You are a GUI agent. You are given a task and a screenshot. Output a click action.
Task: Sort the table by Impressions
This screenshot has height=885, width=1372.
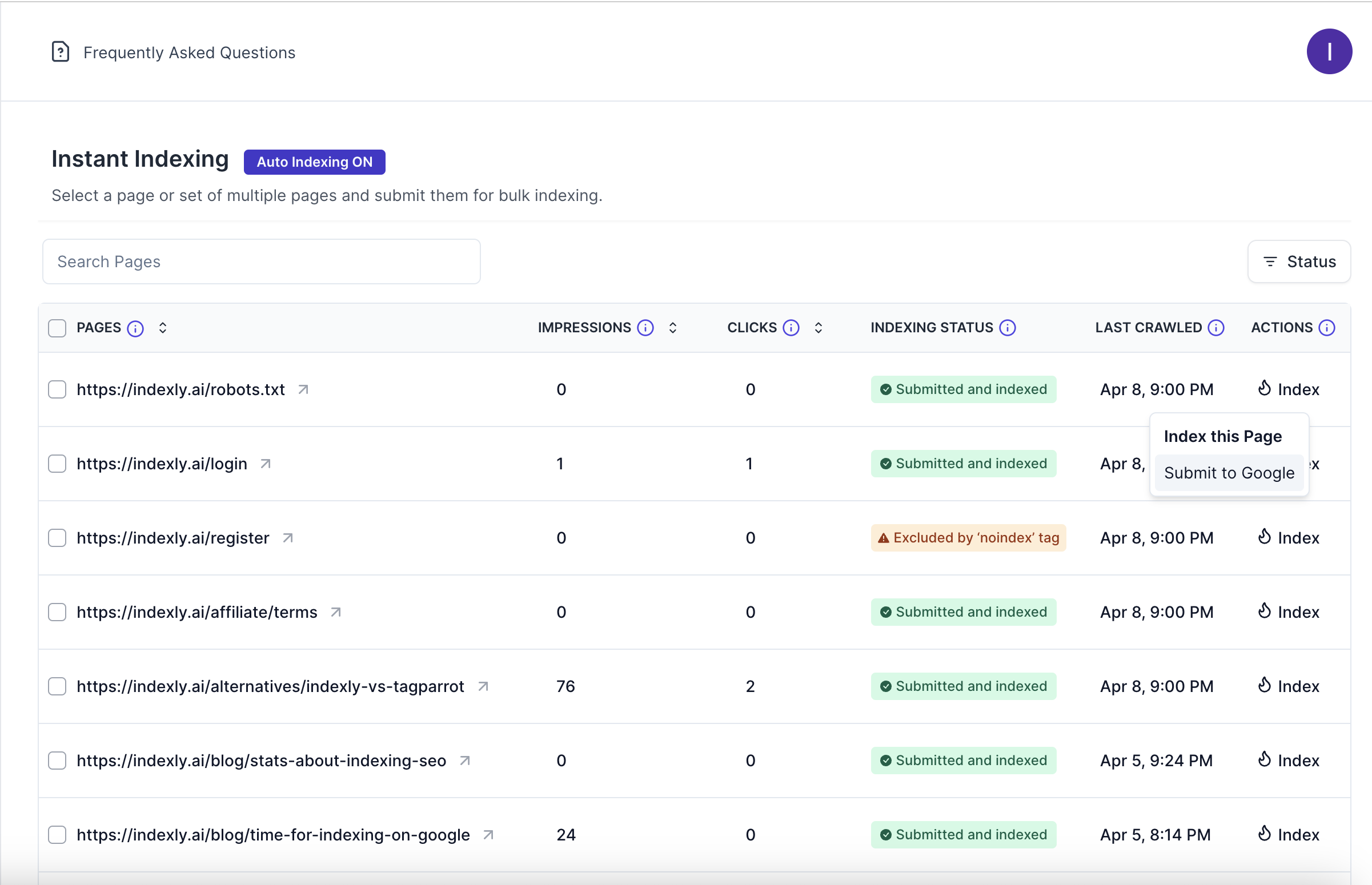[x=672, y=328]
